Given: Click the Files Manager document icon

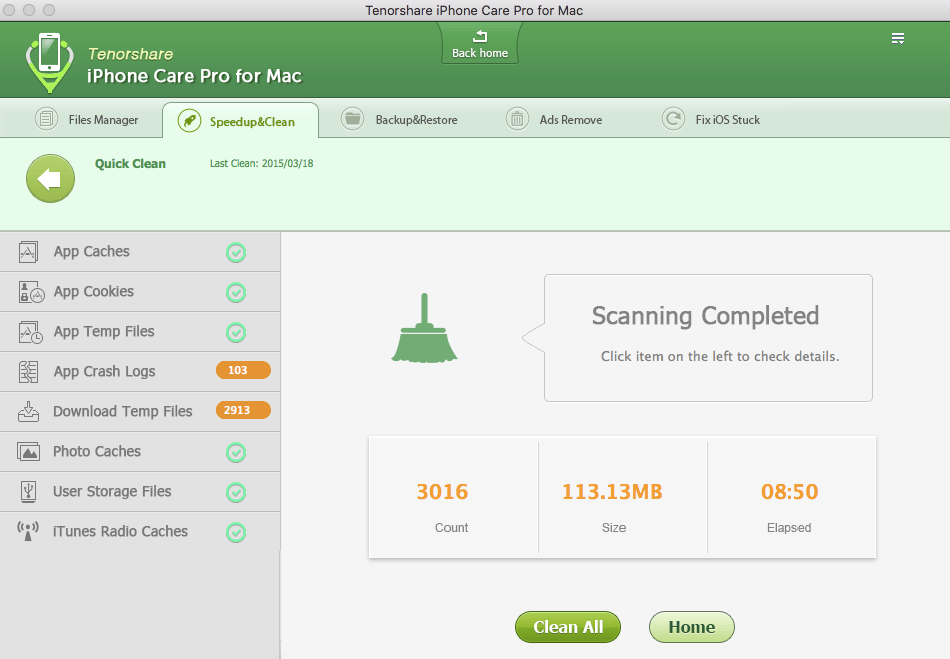Looking at the screenshot, I should click(46, 119).
